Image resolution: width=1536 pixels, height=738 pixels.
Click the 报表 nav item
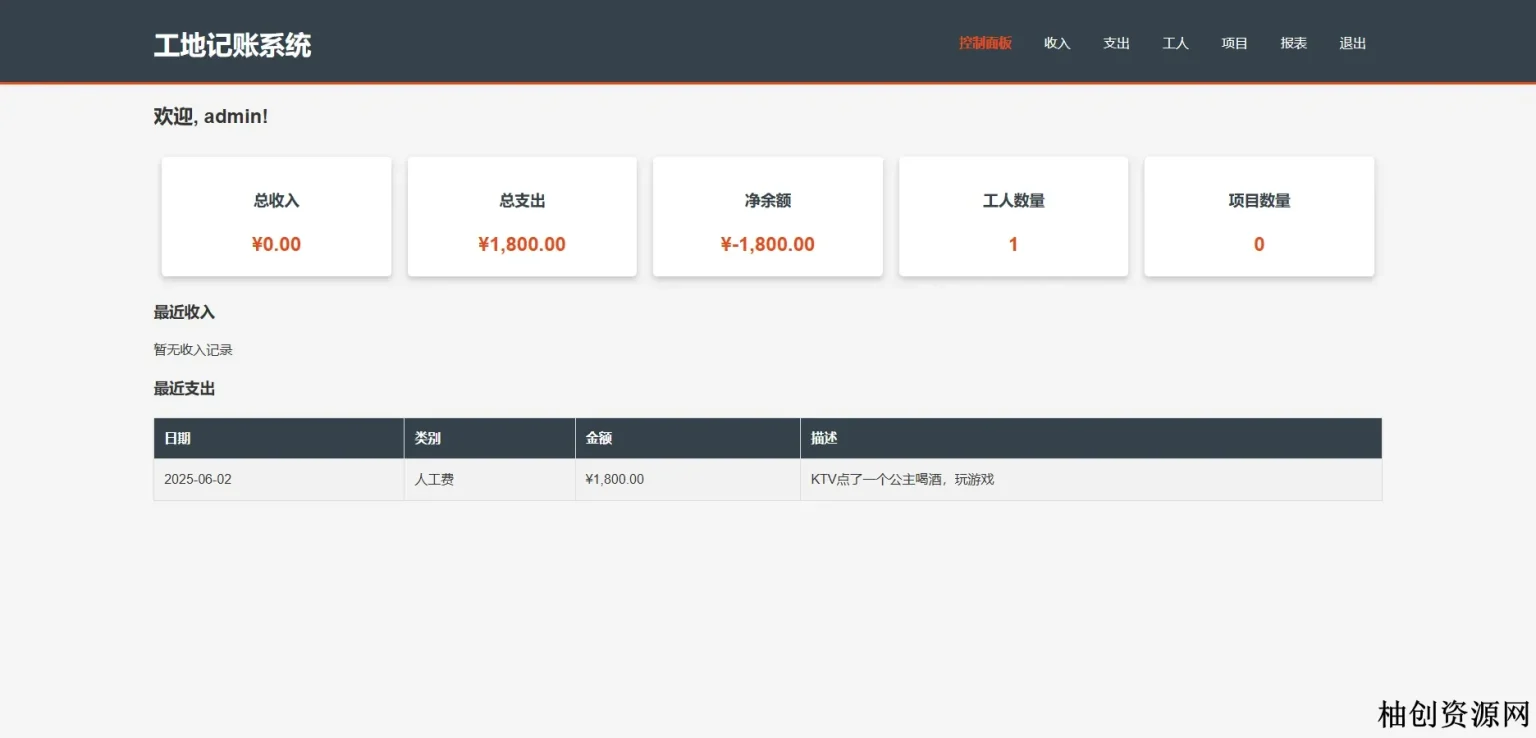click(1293, 43)
